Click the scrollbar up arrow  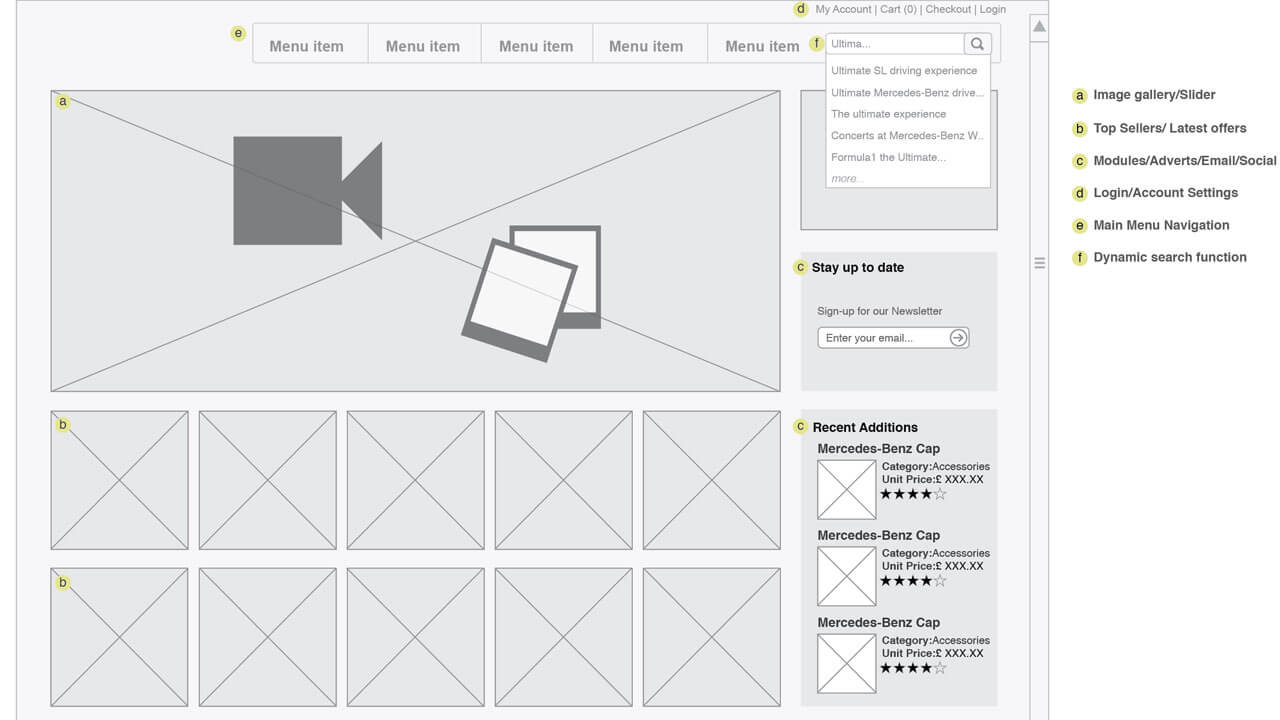pos(1040,27)
